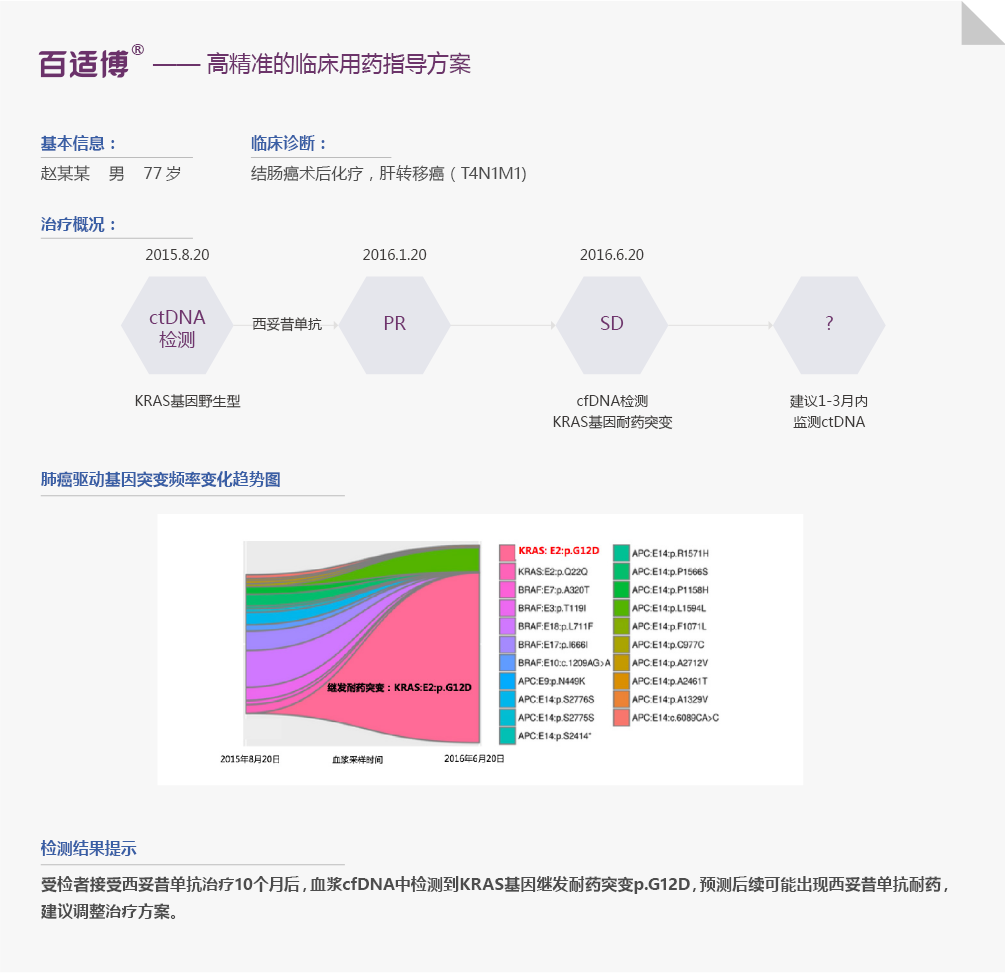Viewport: 1005px width, 973px height.
Task: Click the 西妥昔单抗 arrow label
Action: click(x=287, y=324)
